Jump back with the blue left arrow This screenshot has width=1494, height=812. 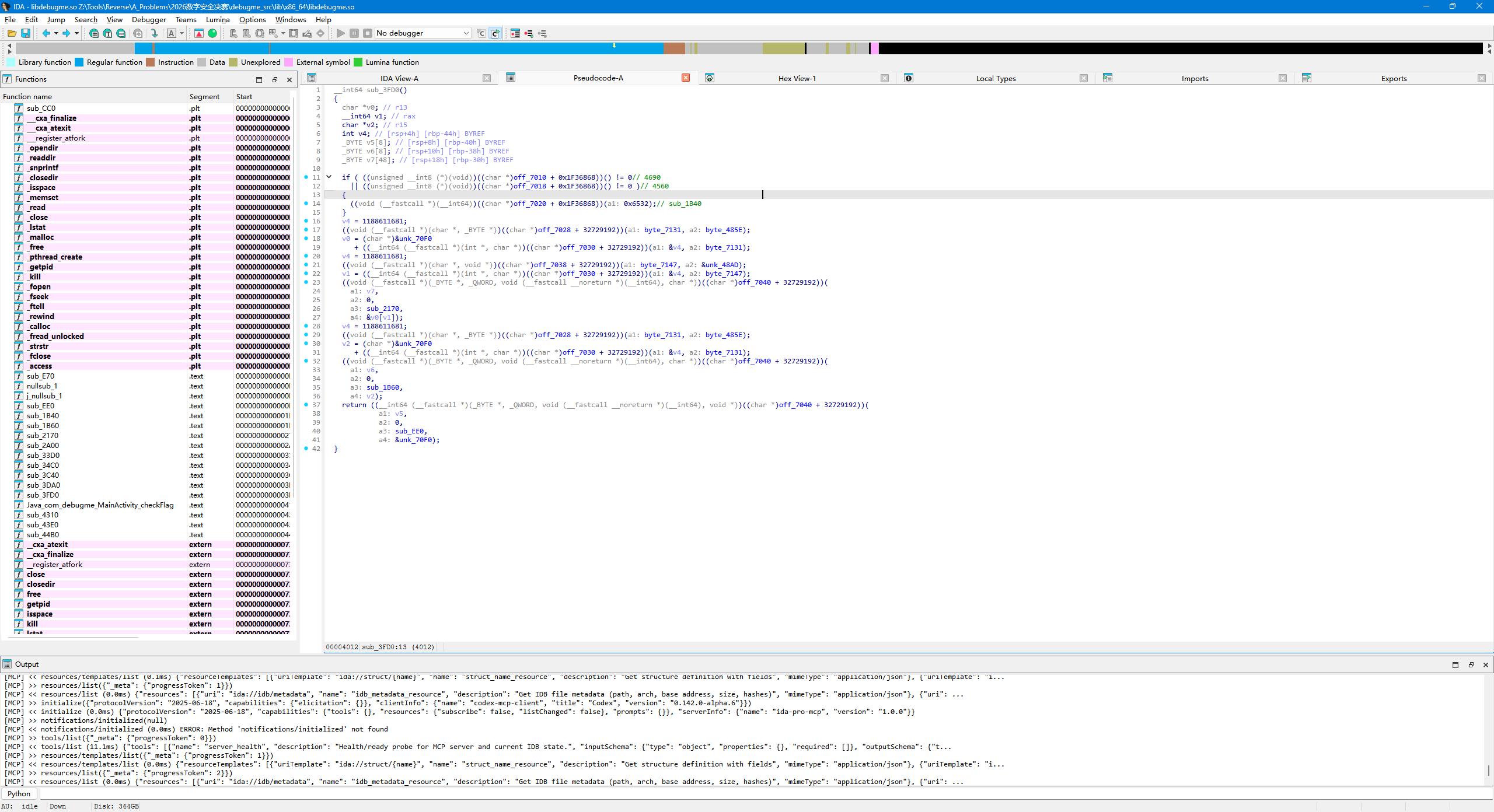[46, 33]
